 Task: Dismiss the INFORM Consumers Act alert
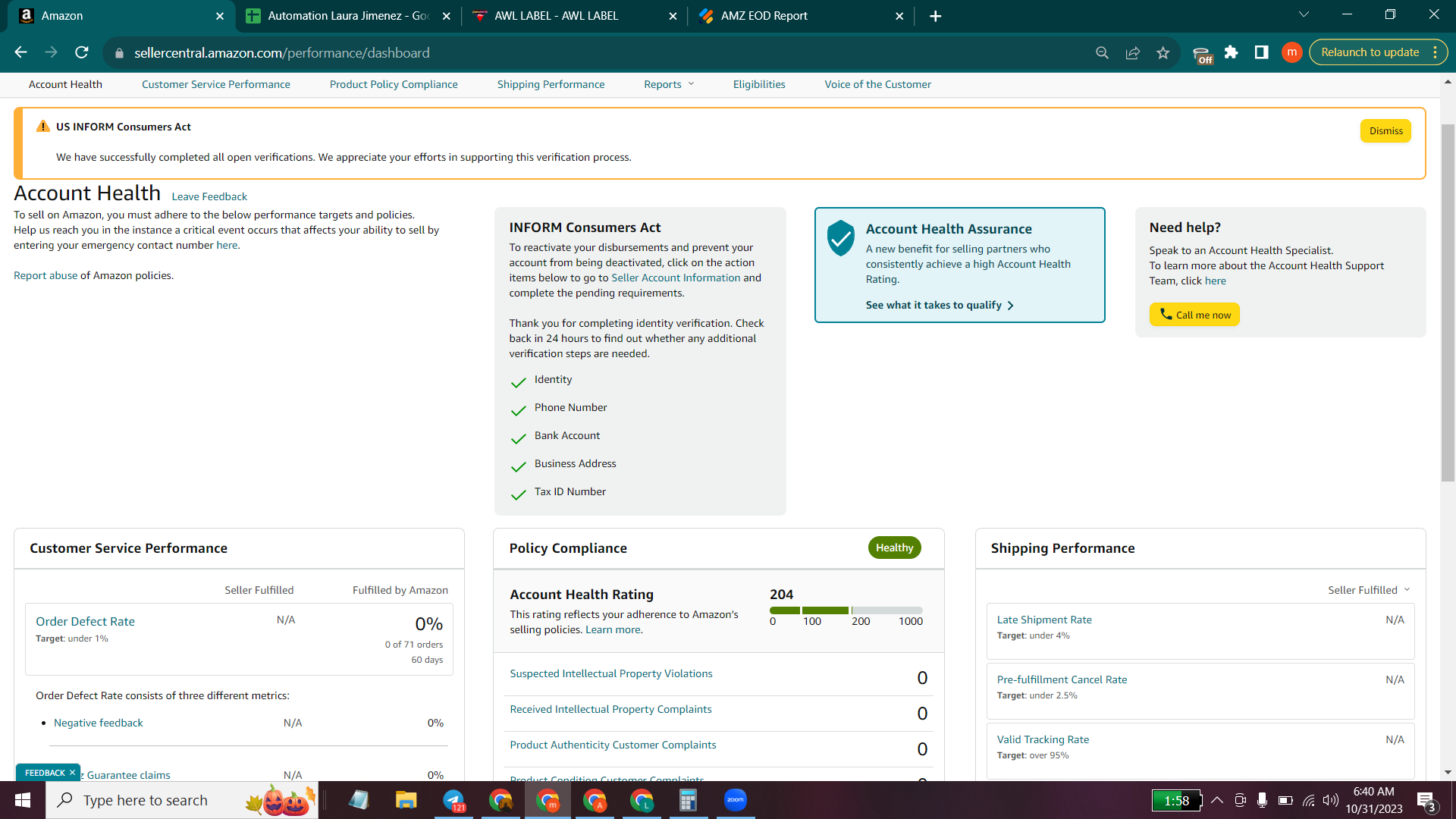coord(1386,131)
